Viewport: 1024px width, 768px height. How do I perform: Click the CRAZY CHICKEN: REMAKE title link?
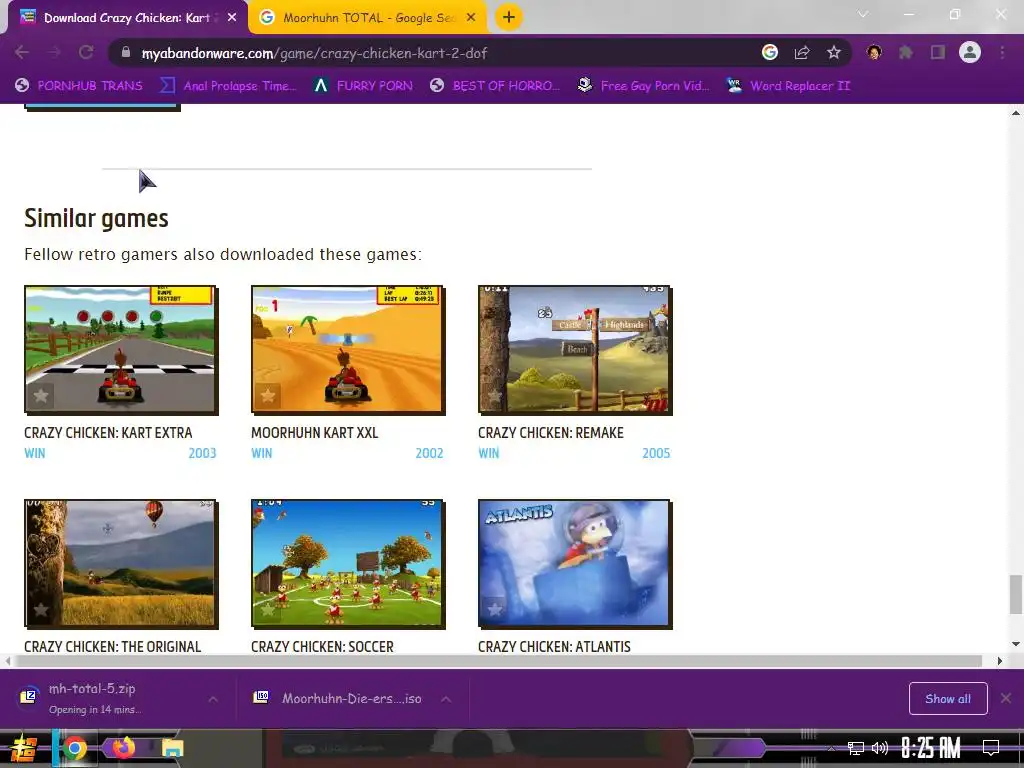pos(551,433)
